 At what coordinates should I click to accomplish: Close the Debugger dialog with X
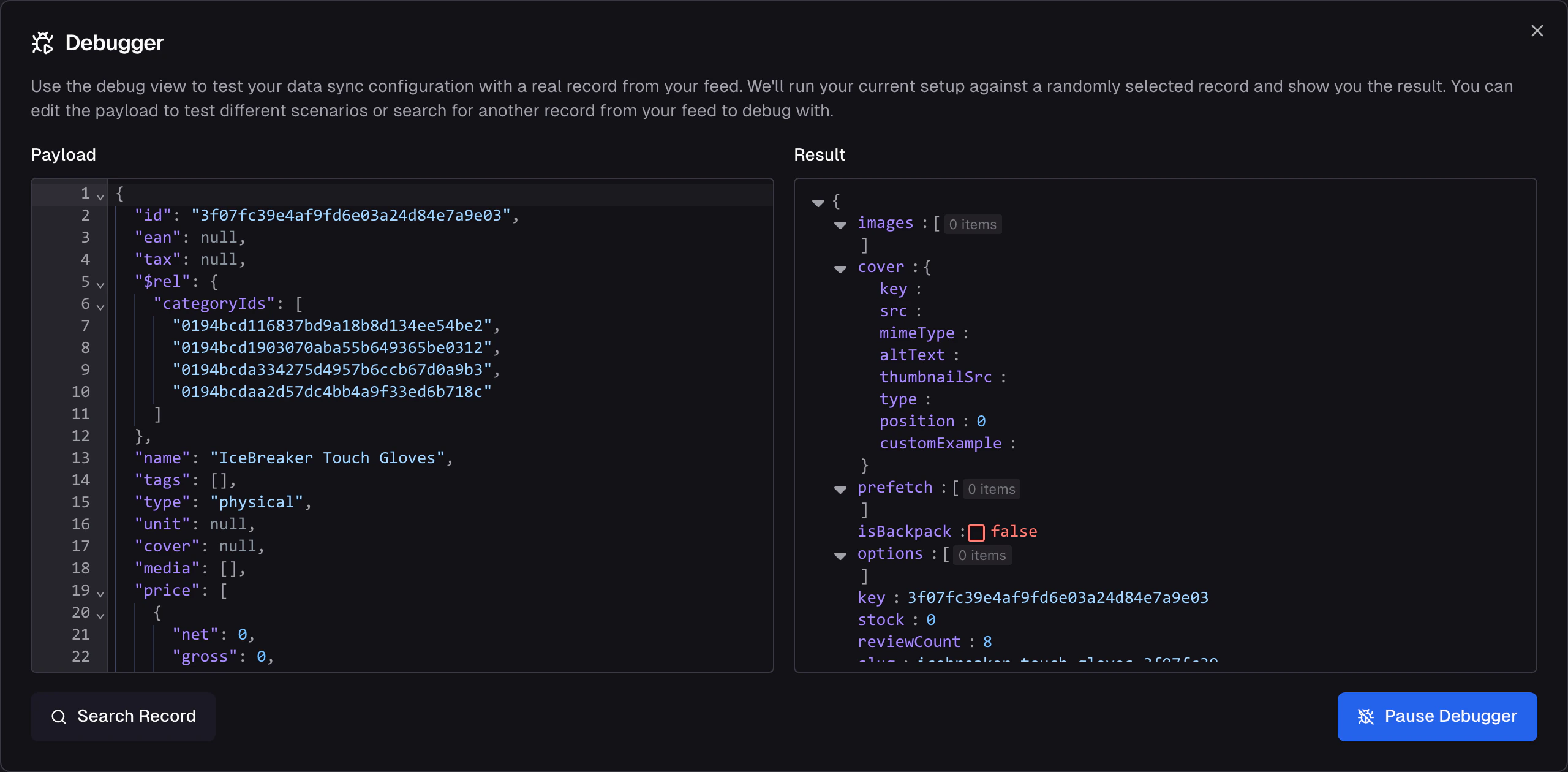(x=1537, y=31)
